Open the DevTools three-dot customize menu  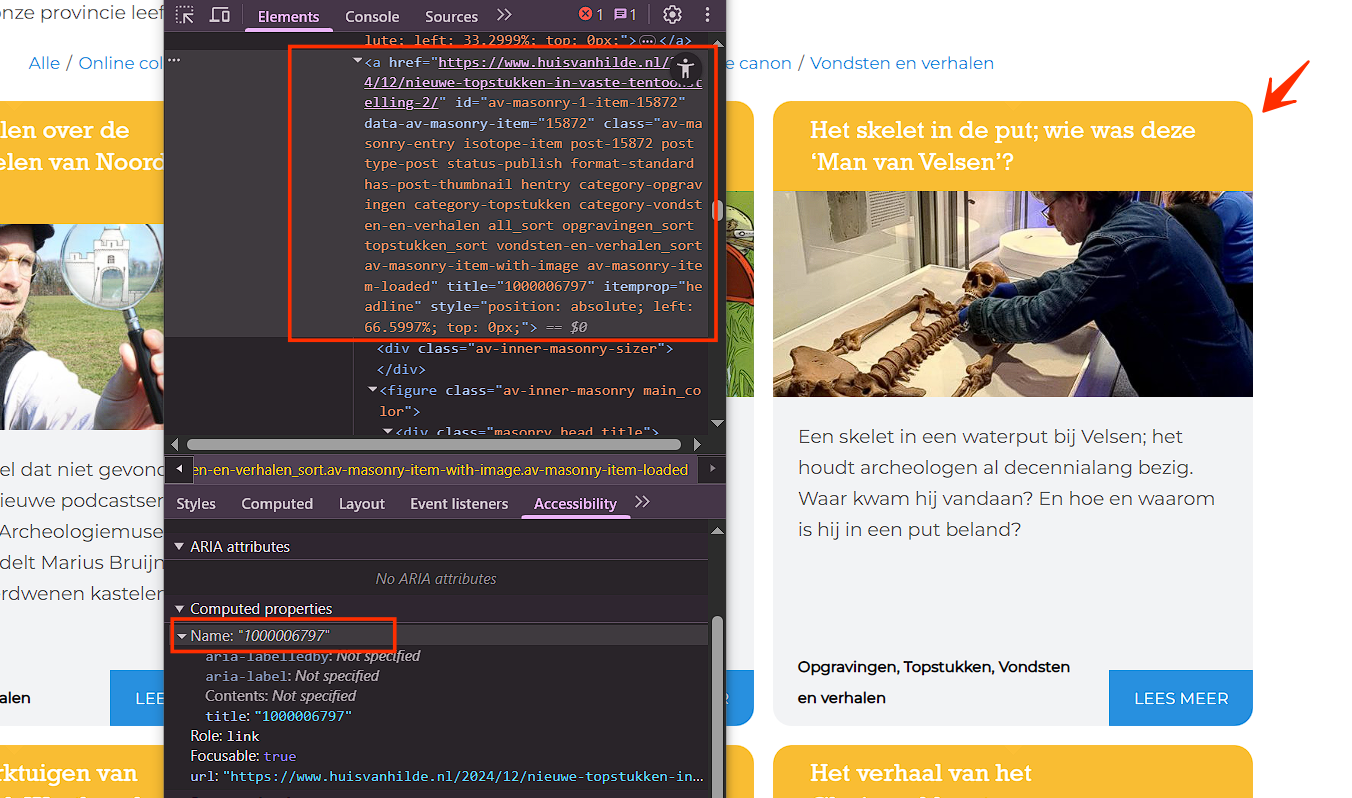707,15
